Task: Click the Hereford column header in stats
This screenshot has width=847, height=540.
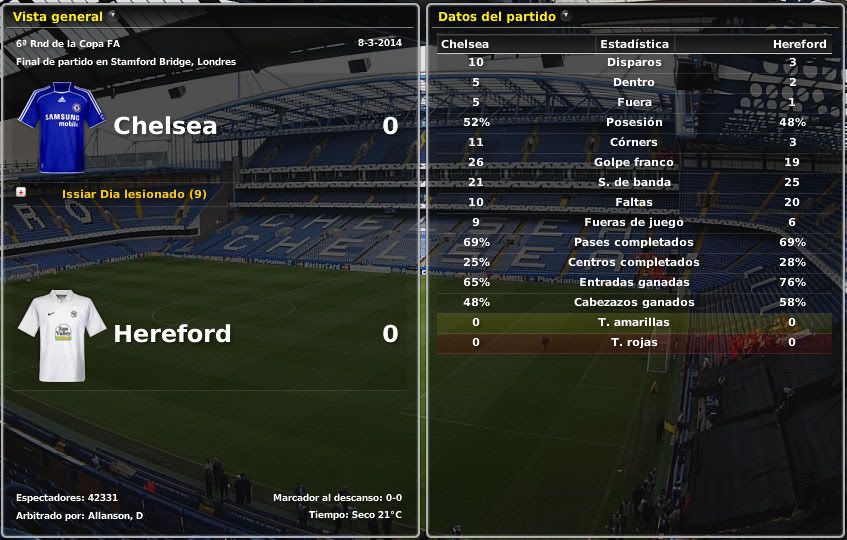Action: (799, 44)
